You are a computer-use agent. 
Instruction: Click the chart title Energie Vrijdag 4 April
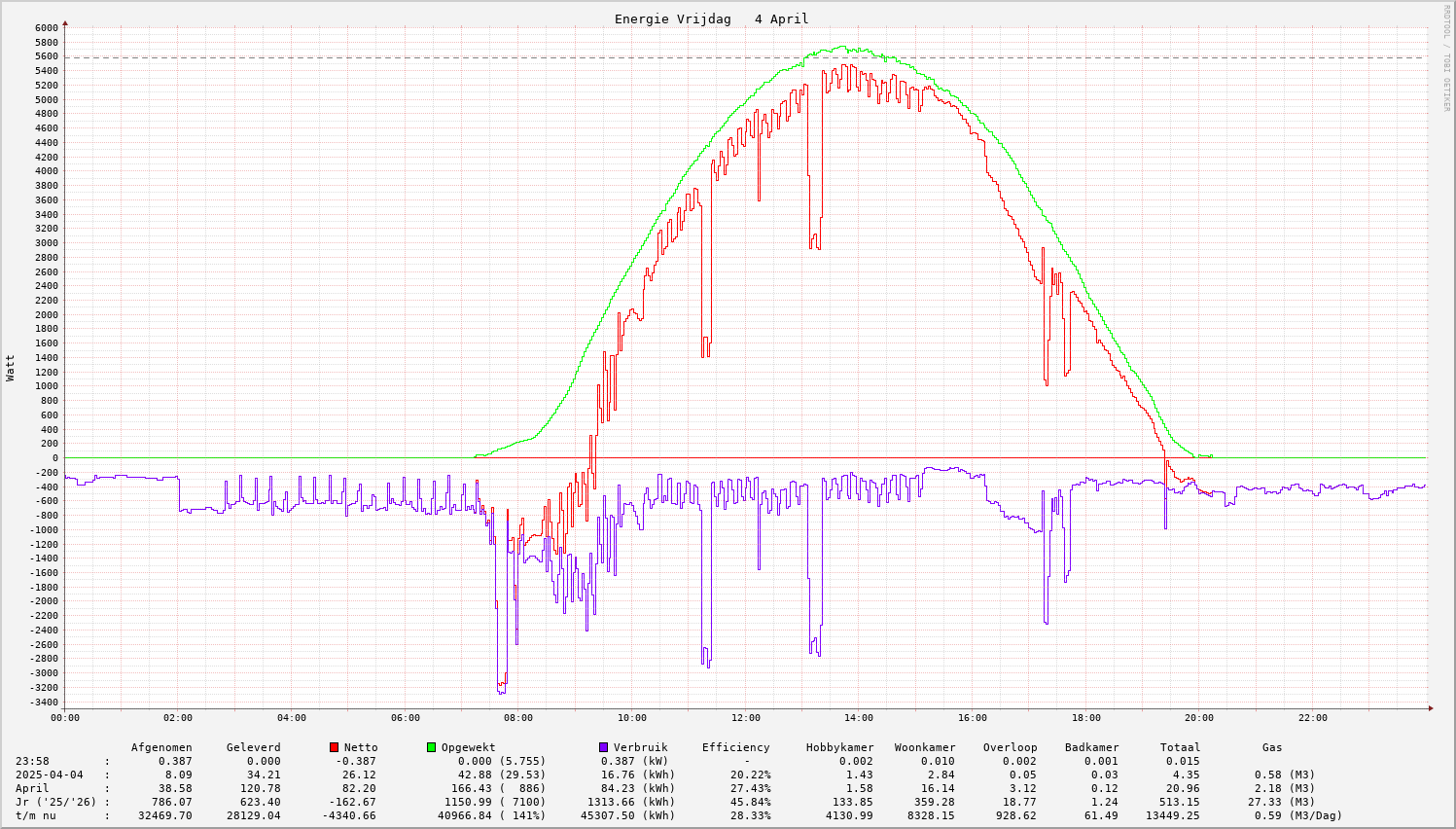point(711,19)
